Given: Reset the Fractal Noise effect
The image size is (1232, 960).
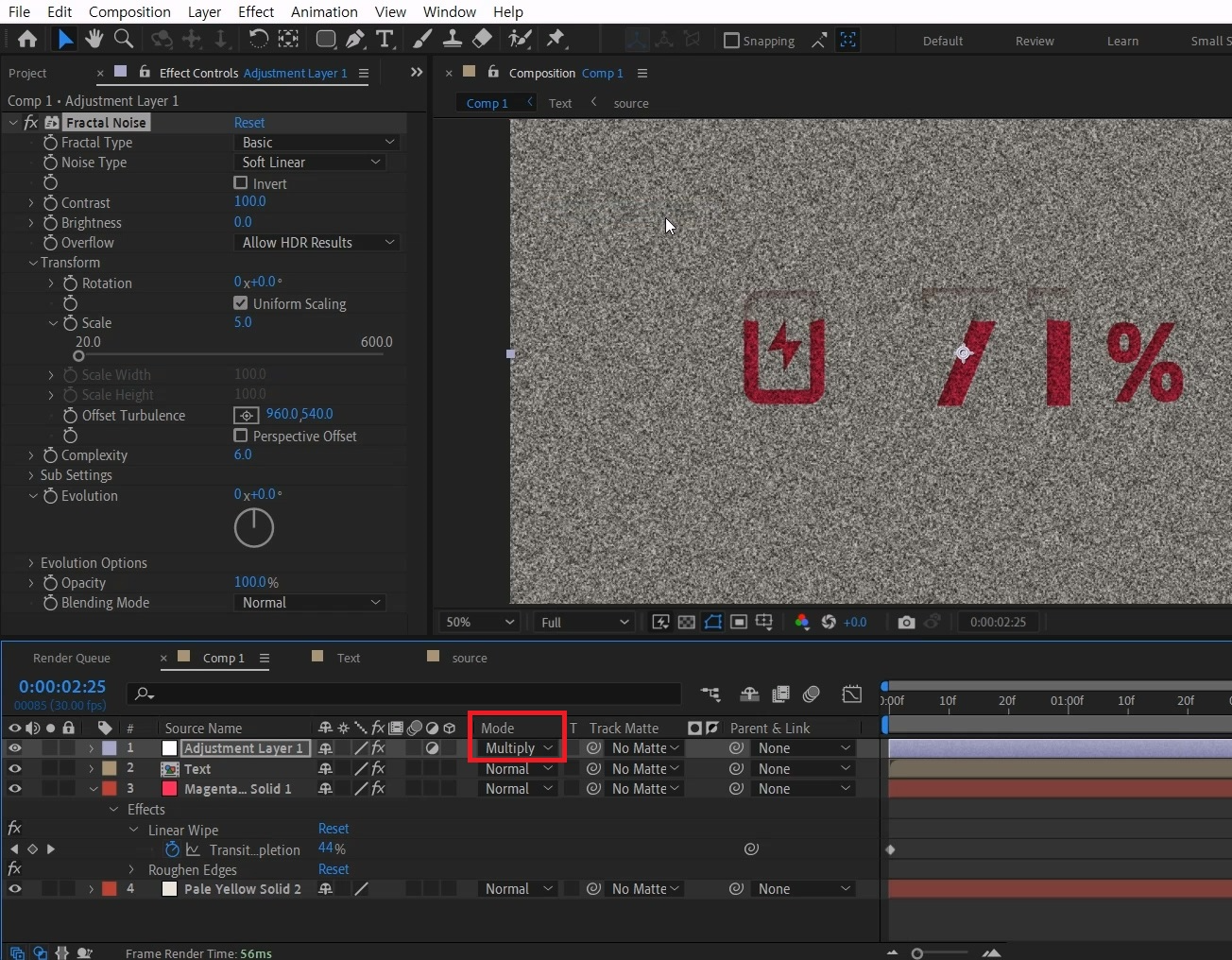Looking at the screenshot, I should (x=249, y=123).
